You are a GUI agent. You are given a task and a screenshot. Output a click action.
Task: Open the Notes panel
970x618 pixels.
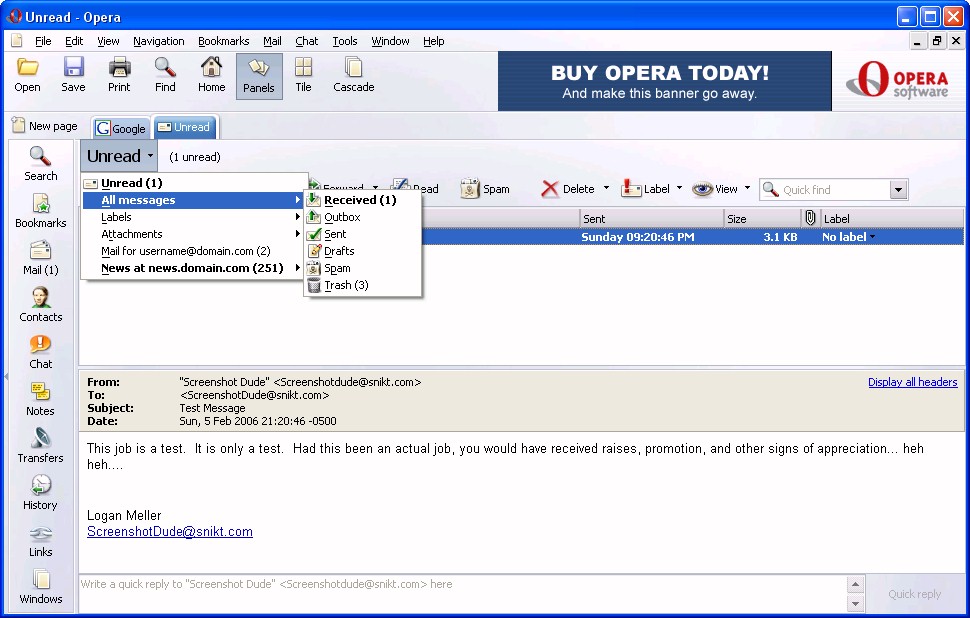coord(40,399)
